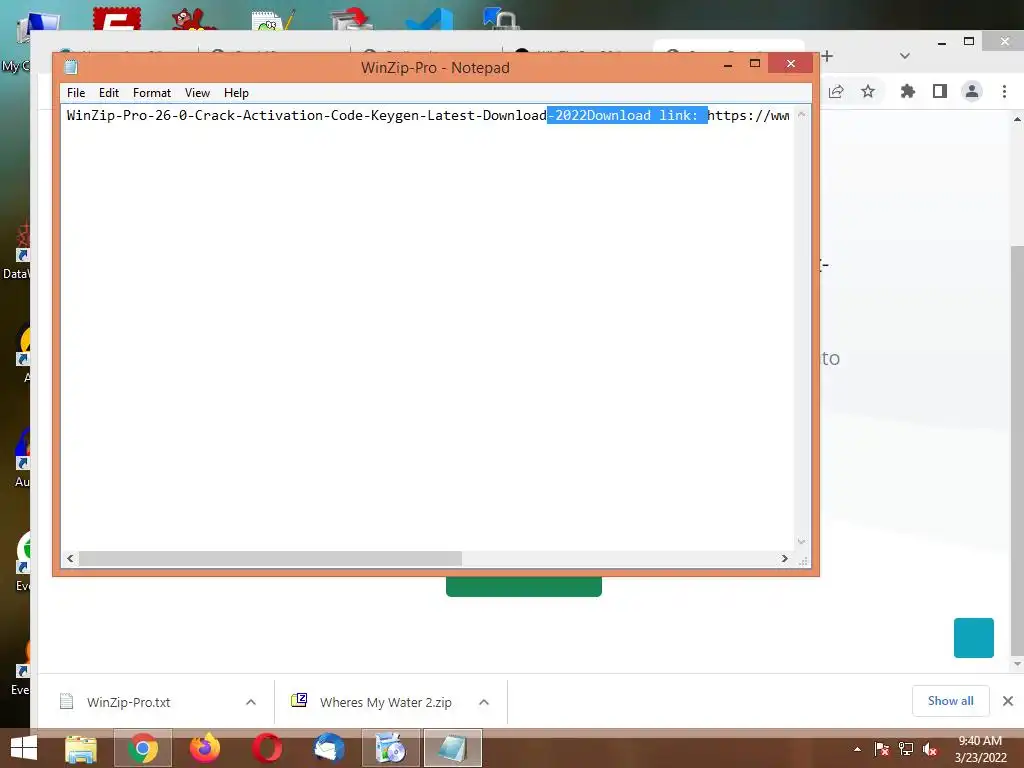Open the Notepad View menu
Screen dimensions: 1024x768
point(197,93)
